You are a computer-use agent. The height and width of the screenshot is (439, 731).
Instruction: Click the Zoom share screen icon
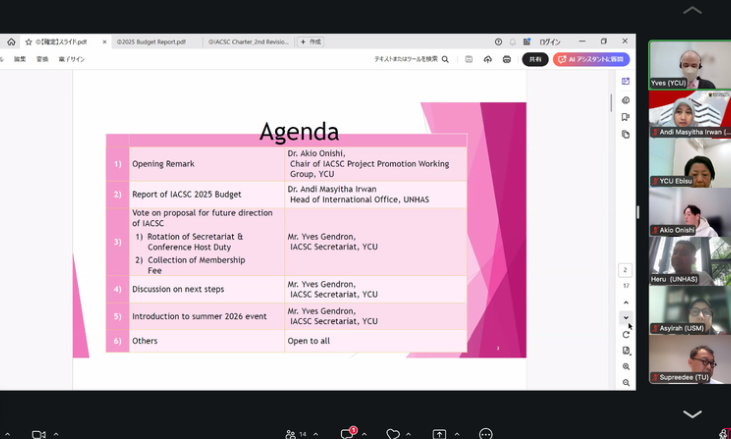439,434
